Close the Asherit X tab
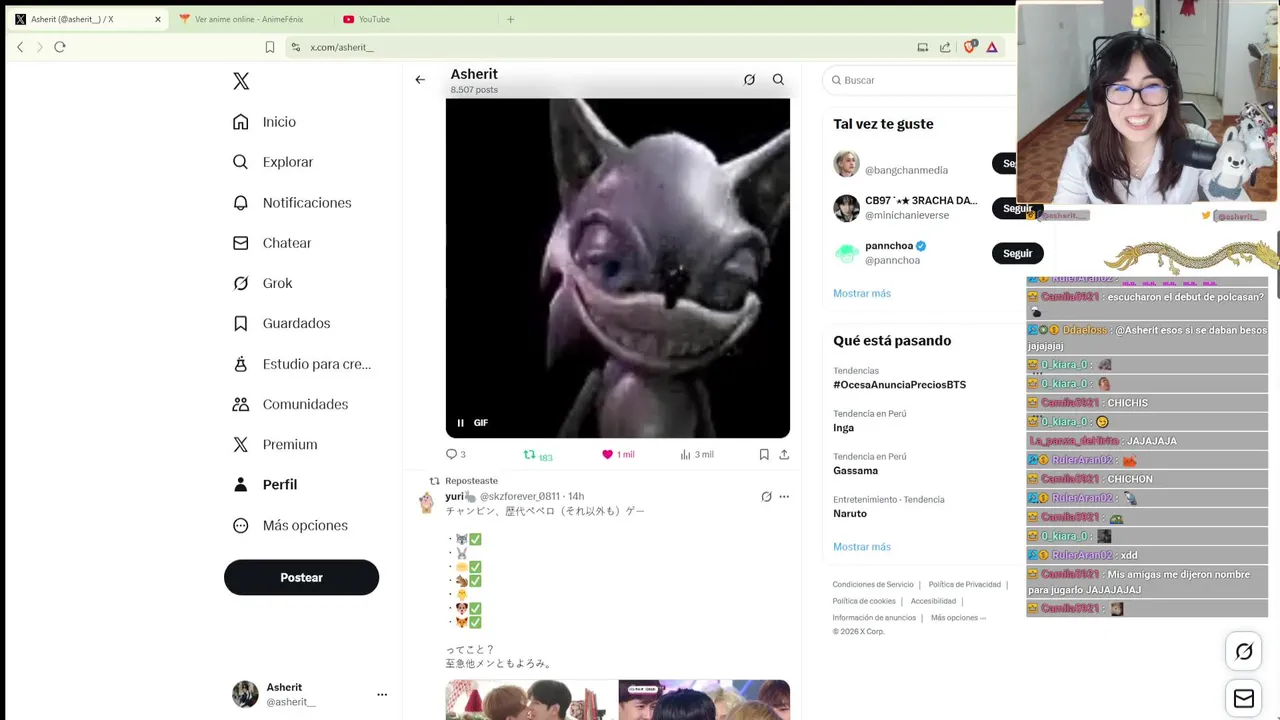1280x720 pixels. [x=157, y=19]
